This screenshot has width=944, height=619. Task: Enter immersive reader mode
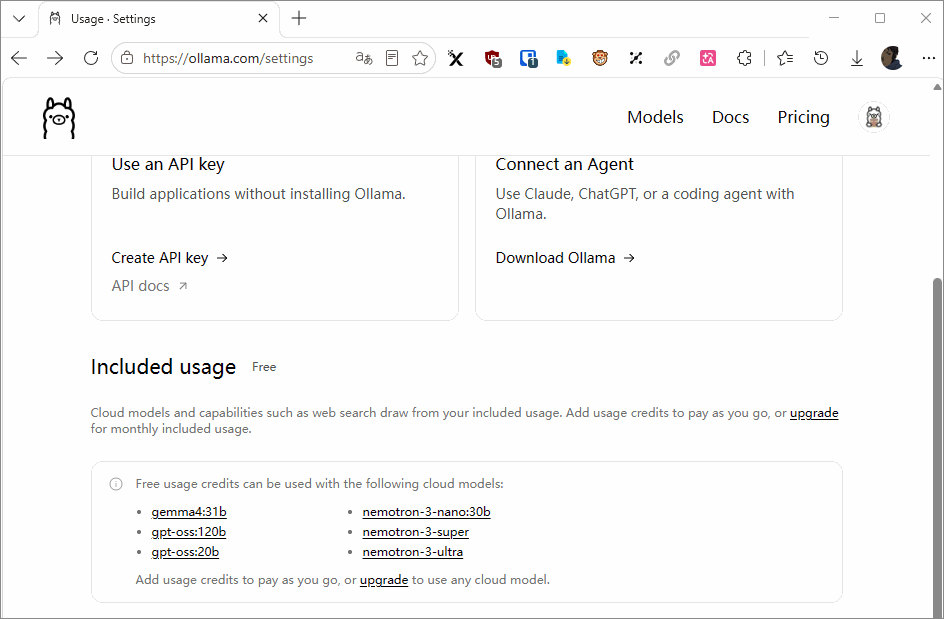pyautogui.click(x=392, y=58)
